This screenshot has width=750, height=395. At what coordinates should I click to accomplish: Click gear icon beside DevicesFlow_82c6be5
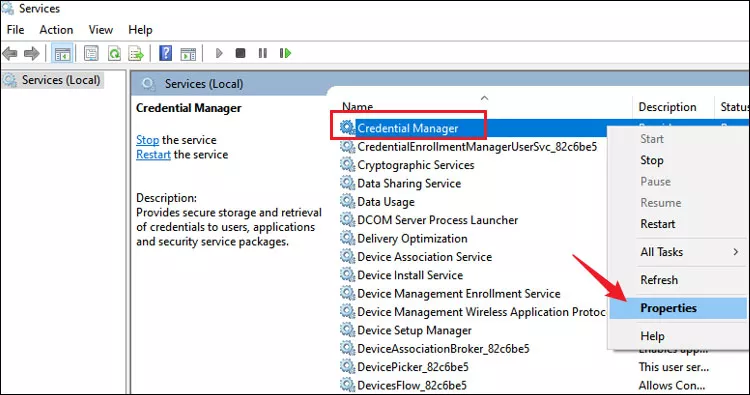point(347,385)
